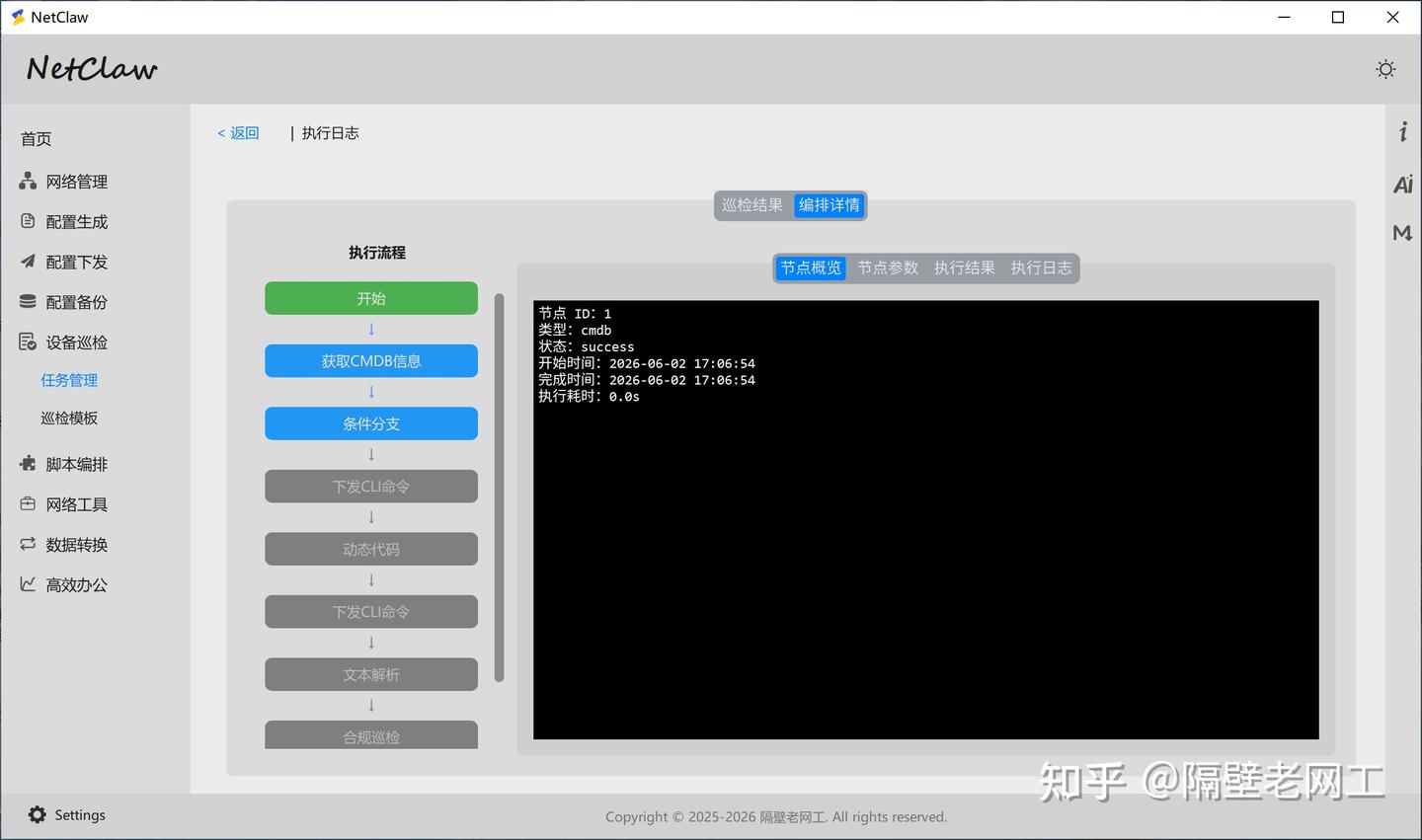This screenshot has height=840, width=1422.
Task: Open the M panel icon in right sidebar
Action: coord(1402,233)
